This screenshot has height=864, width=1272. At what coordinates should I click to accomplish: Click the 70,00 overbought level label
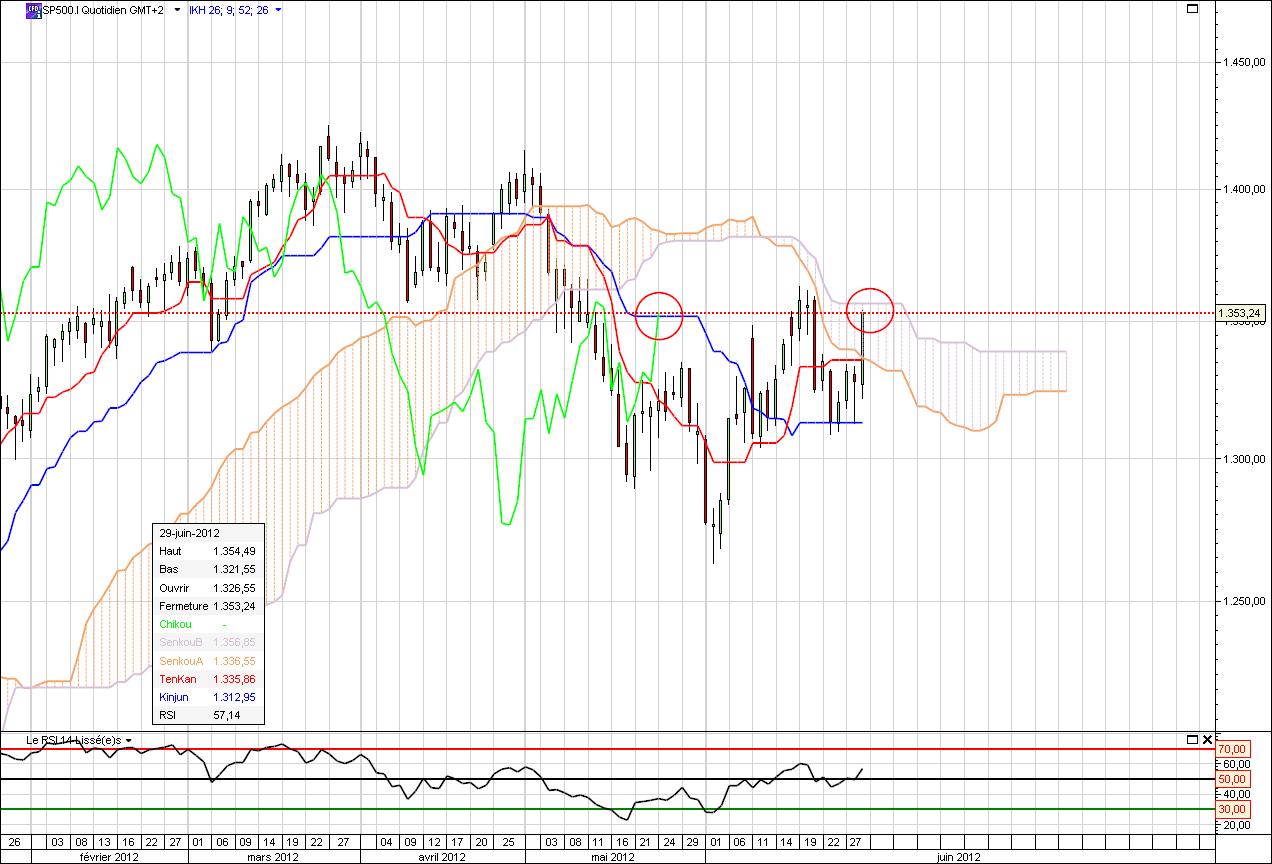(1232, 747)
